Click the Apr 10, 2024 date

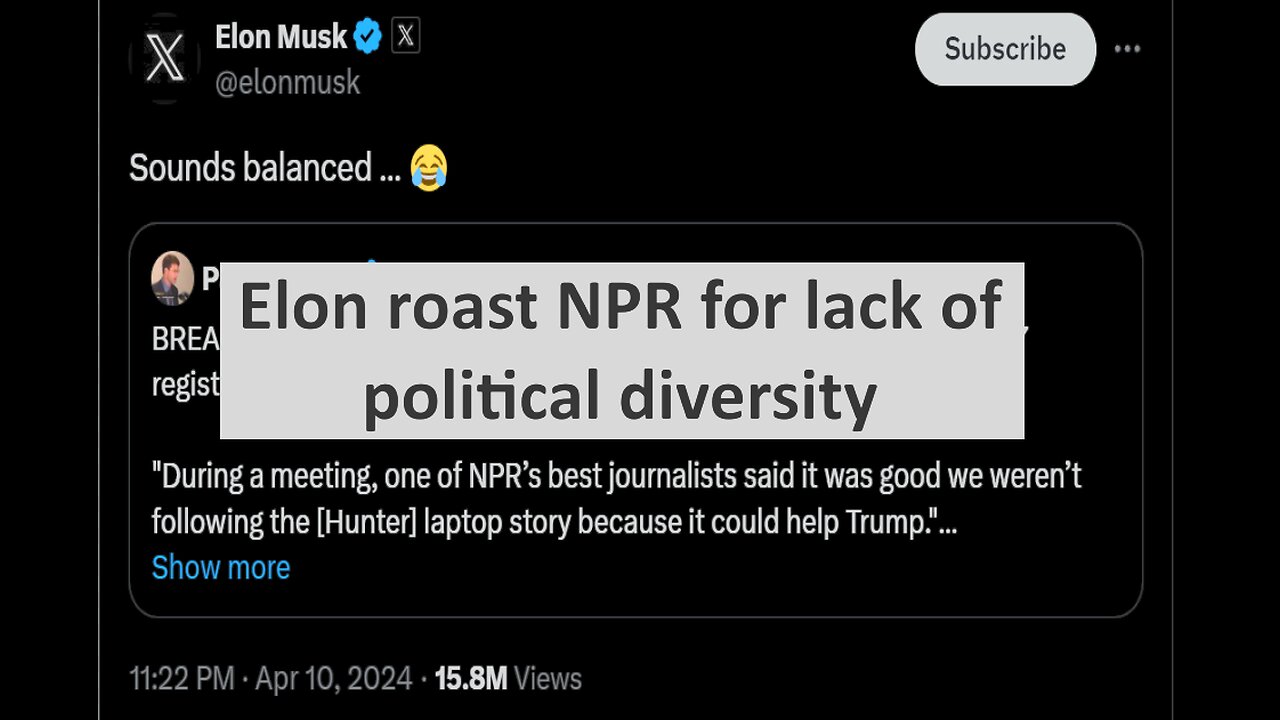pyautogui.click(x=333, y=679)
